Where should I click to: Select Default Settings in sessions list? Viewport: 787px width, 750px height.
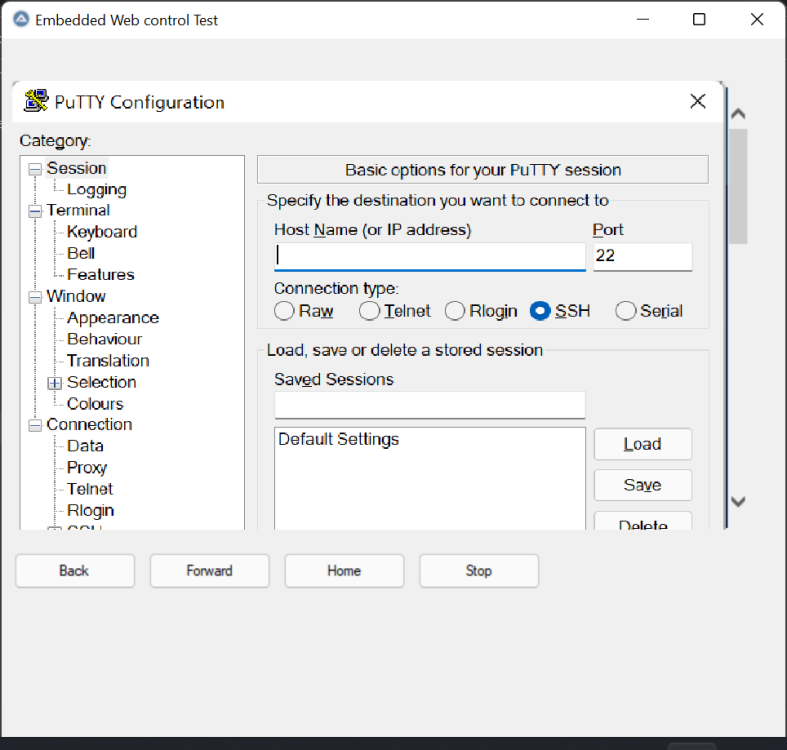tap(339, 439)
